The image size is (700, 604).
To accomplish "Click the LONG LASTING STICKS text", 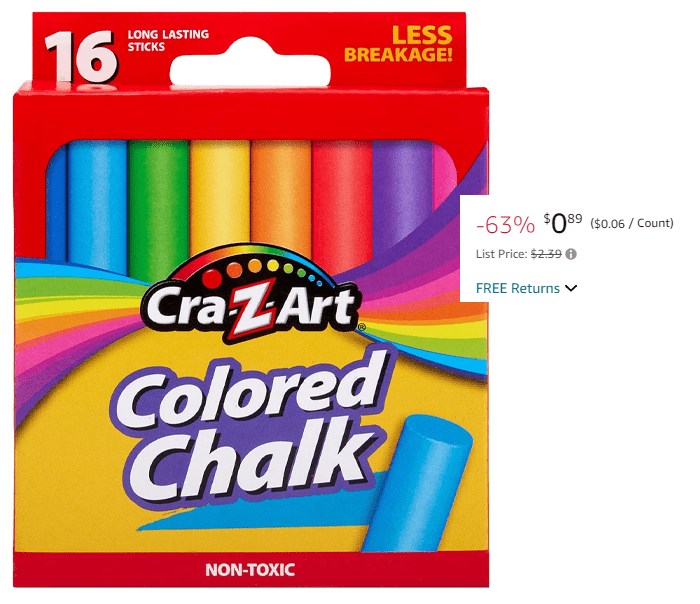I will (168, 40).
